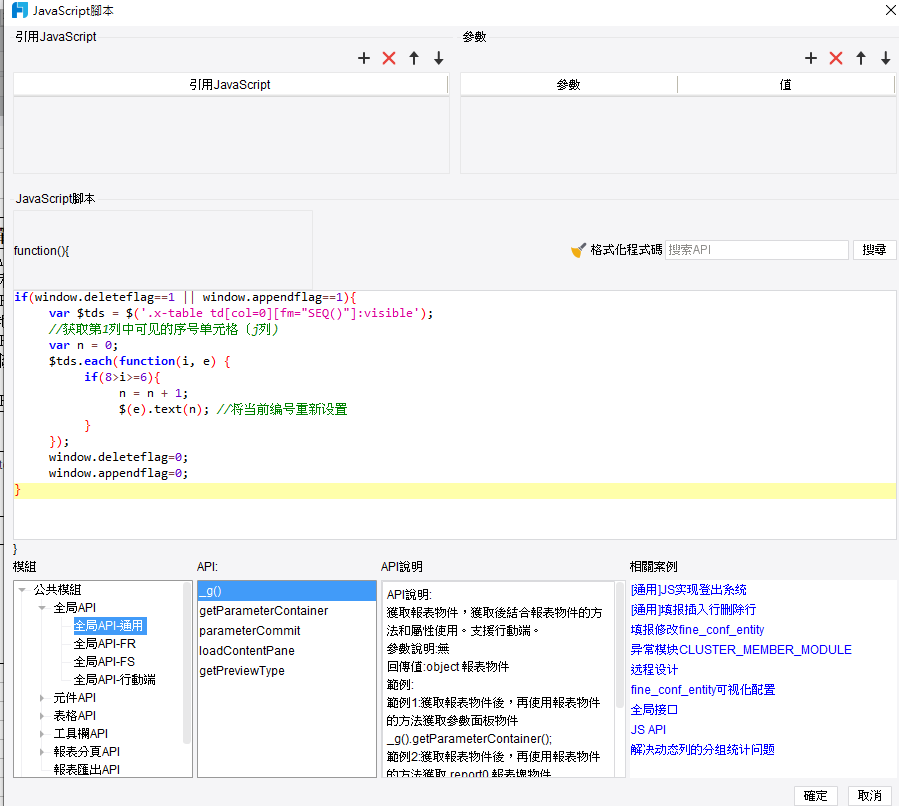Open the 远程设计 link
The height and width of the screenshot is (806, 899).
pyautogui.click(x=654, y=670)
